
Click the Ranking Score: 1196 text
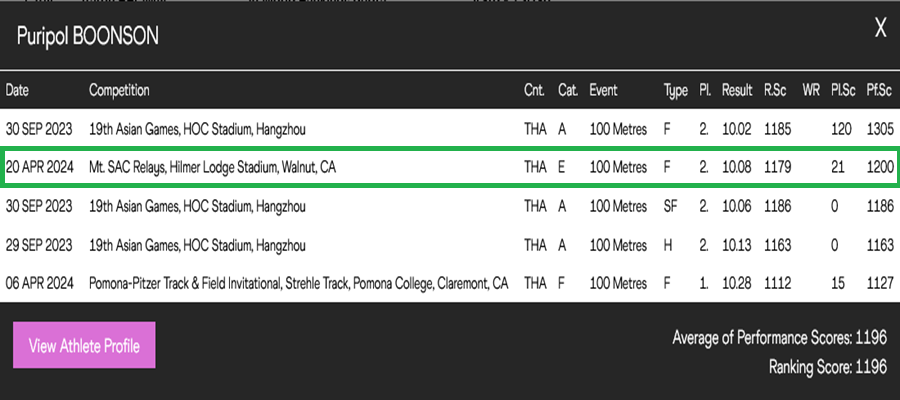pyautogui.click(x=828, y=366)
